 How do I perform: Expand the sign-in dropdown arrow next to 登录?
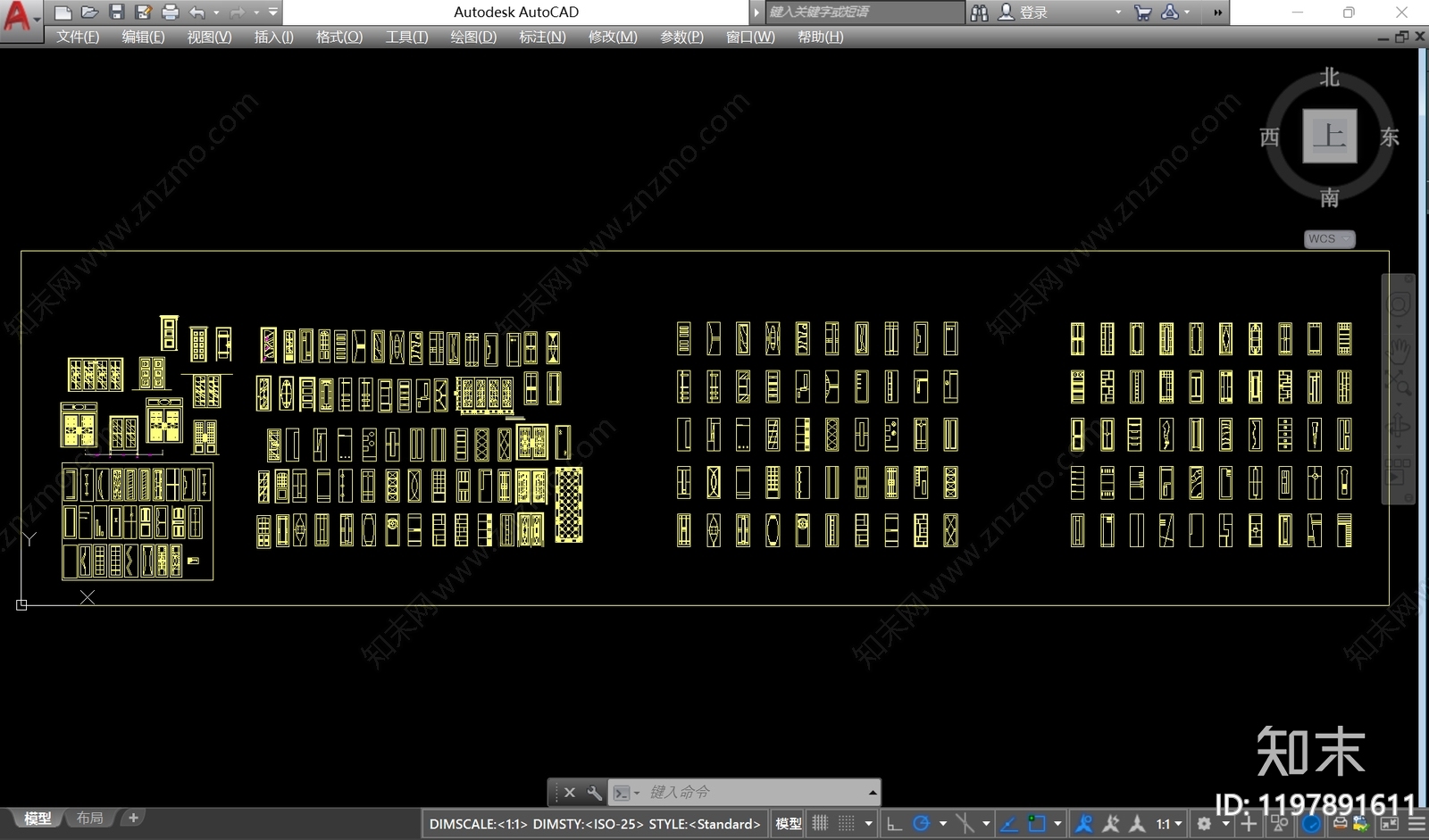click(x=1118, y=12)
